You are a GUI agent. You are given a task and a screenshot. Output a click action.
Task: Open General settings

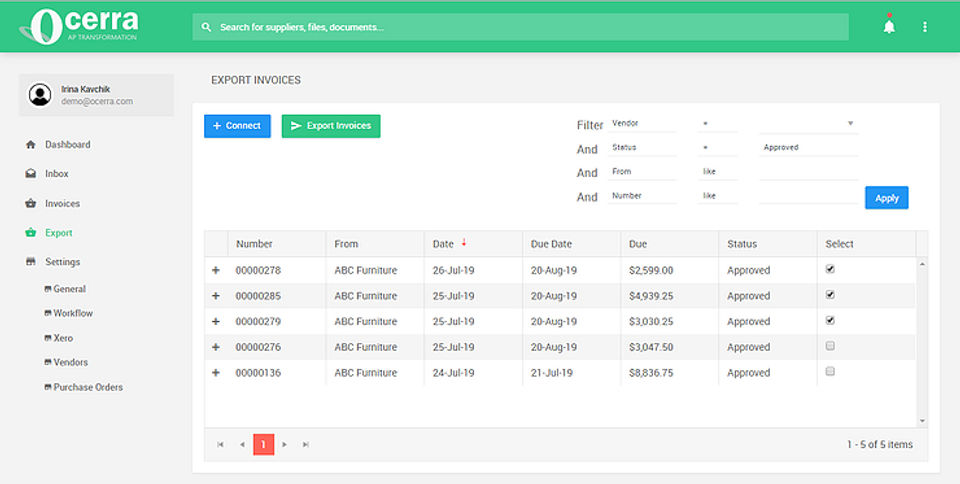[69, 289]
